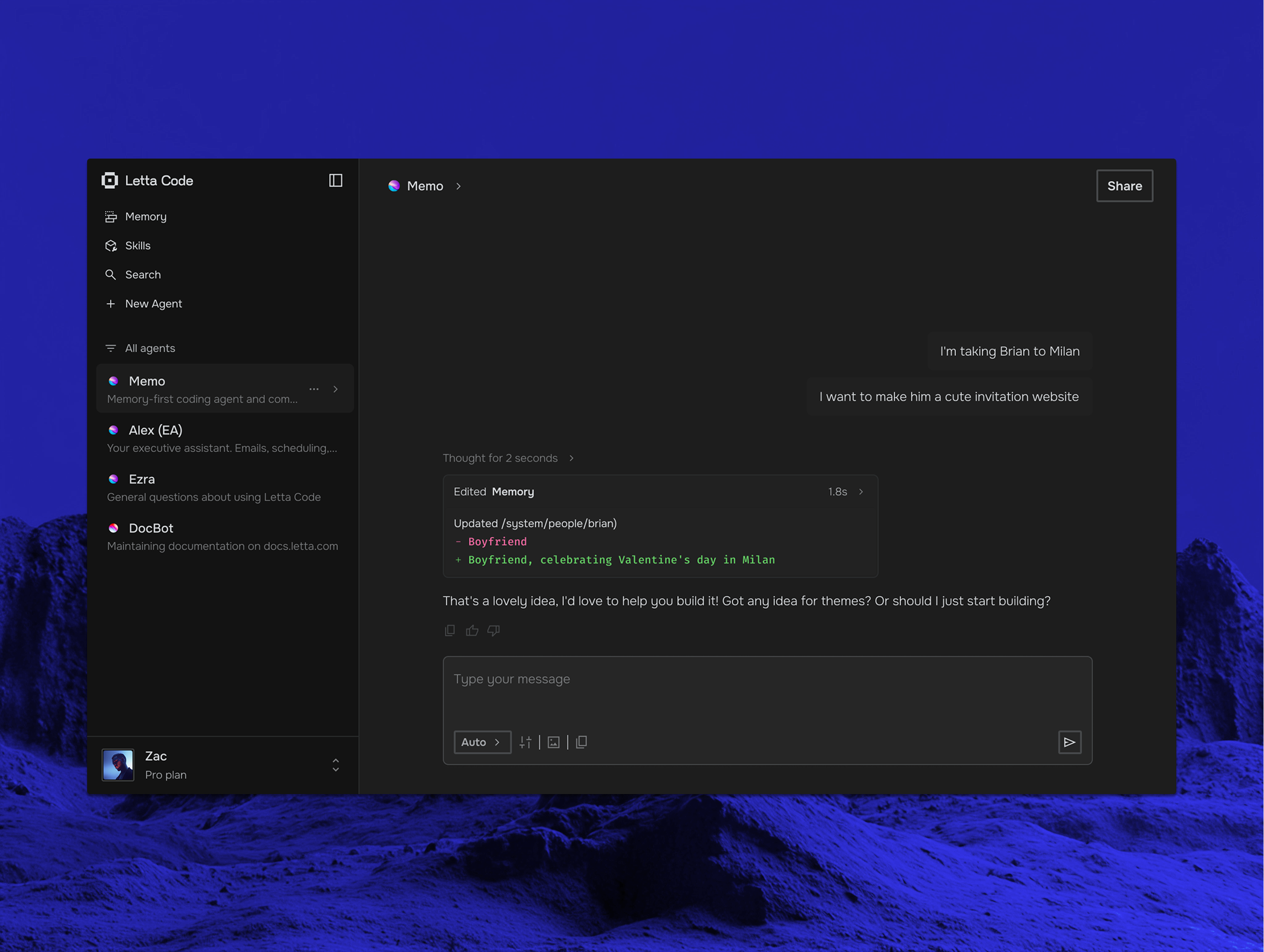
Task: Switch to the Ezra agent
Action: click(142, 479)
